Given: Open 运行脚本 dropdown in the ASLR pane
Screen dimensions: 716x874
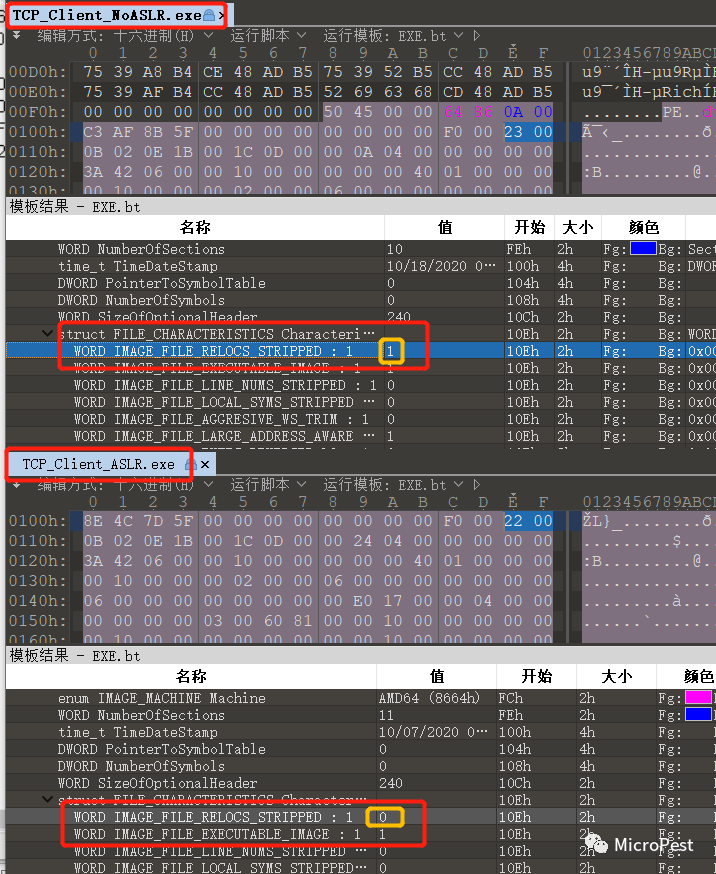Looking at the screenshot, I should (268, 485).
